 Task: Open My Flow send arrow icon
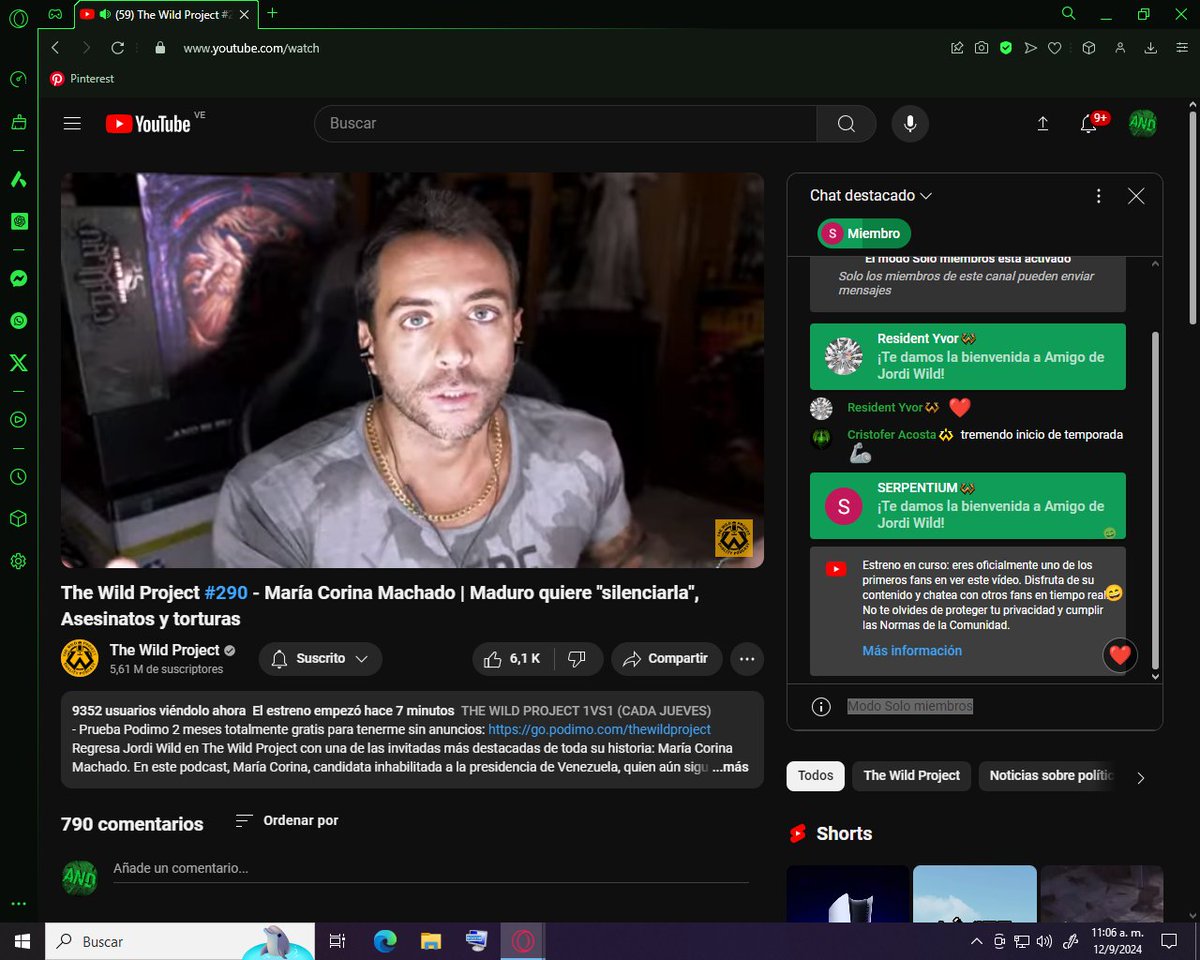pyautogui.click(x=1030, y=48)
